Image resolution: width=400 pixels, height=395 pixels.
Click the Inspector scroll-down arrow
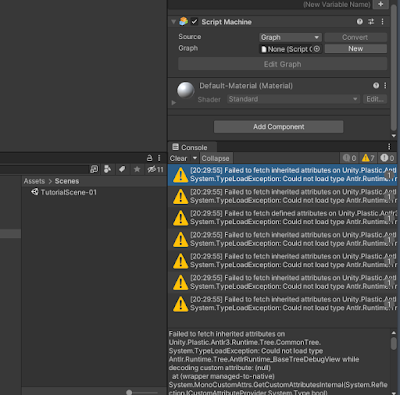click(394, 136)
